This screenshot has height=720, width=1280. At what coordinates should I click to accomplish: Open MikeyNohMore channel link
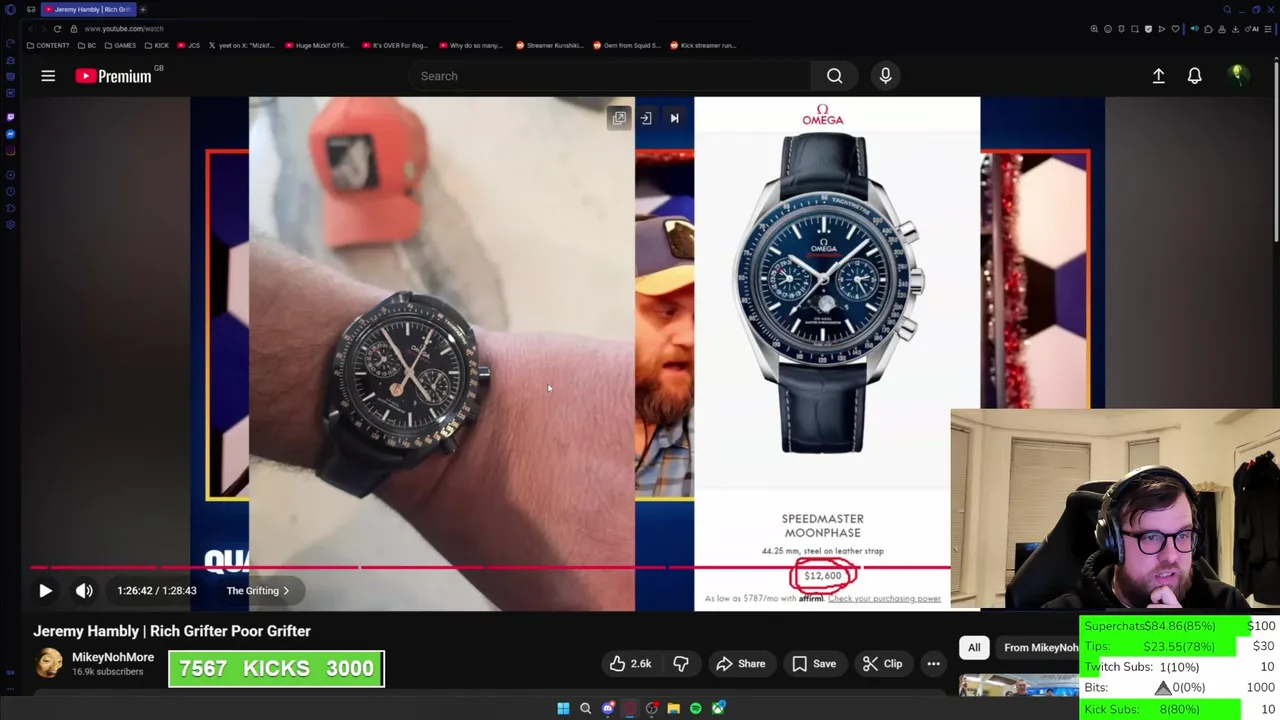(x=113, y=657)
